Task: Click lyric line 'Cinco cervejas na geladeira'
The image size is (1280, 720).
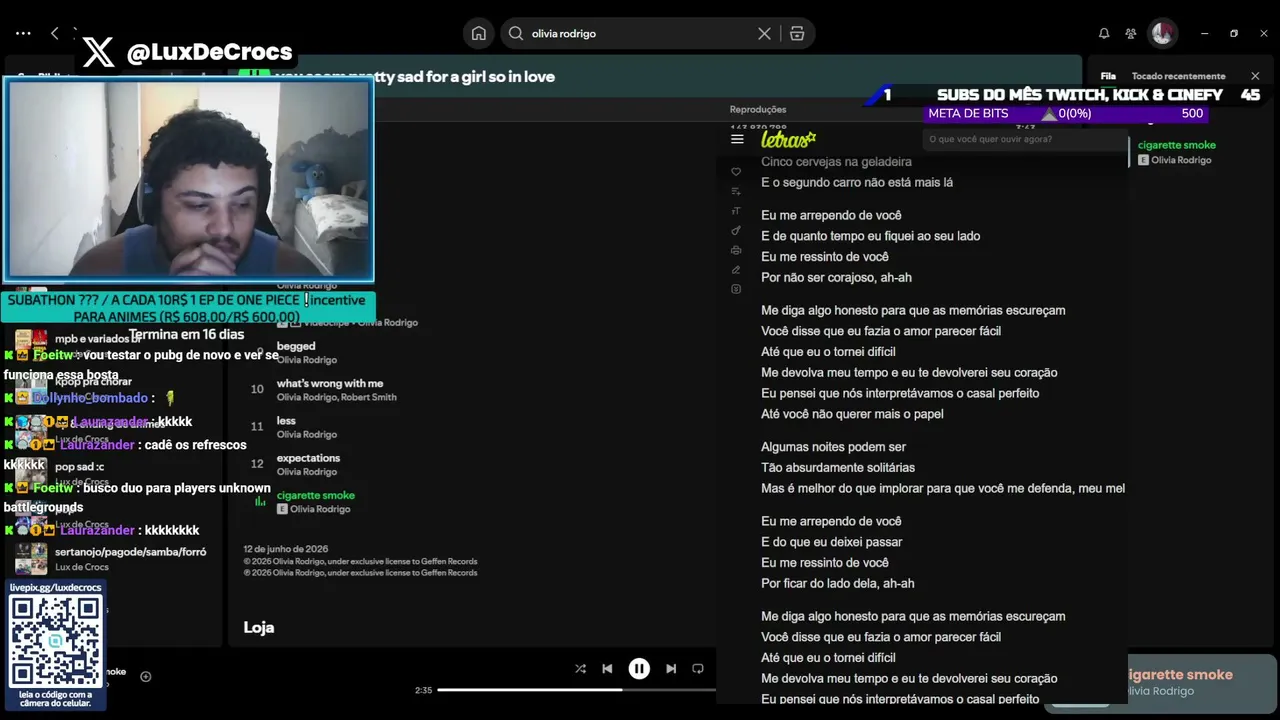Action: [x=836, y=162]
